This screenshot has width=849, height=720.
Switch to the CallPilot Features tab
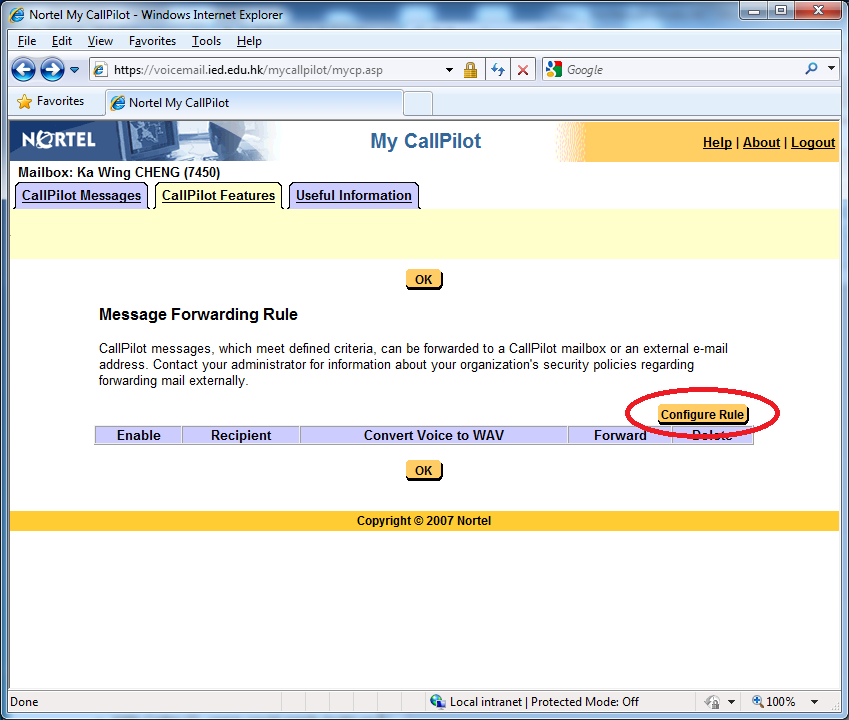pos(218,195)
